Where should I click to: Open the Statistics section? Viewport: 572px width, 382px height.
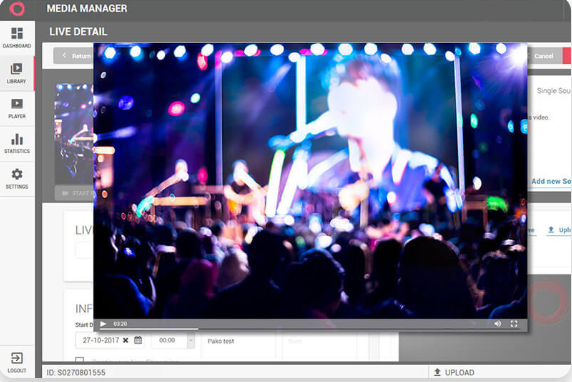(17, 143)
